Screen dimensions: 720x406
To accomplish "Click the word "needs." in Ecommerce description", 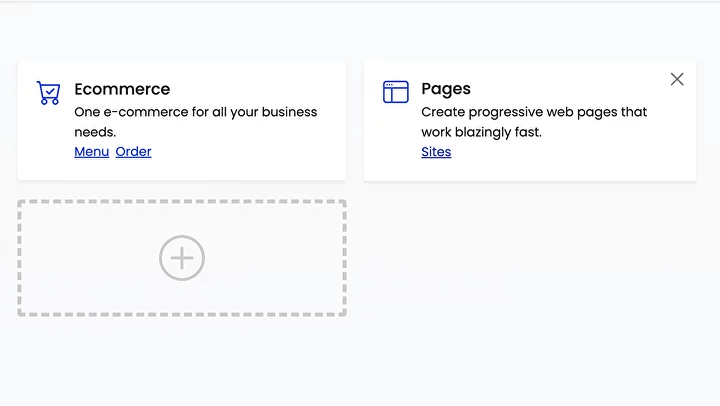I will pyautogui.click(x=95, y=132).
